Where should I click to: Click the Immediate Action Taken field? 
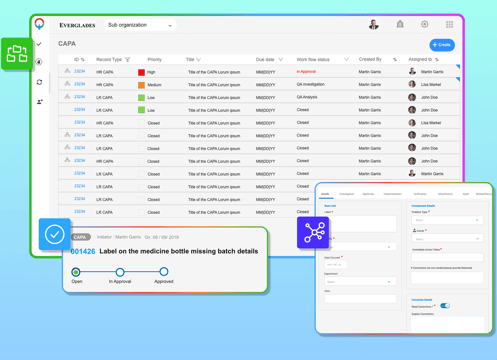click(x=447, y=257)
